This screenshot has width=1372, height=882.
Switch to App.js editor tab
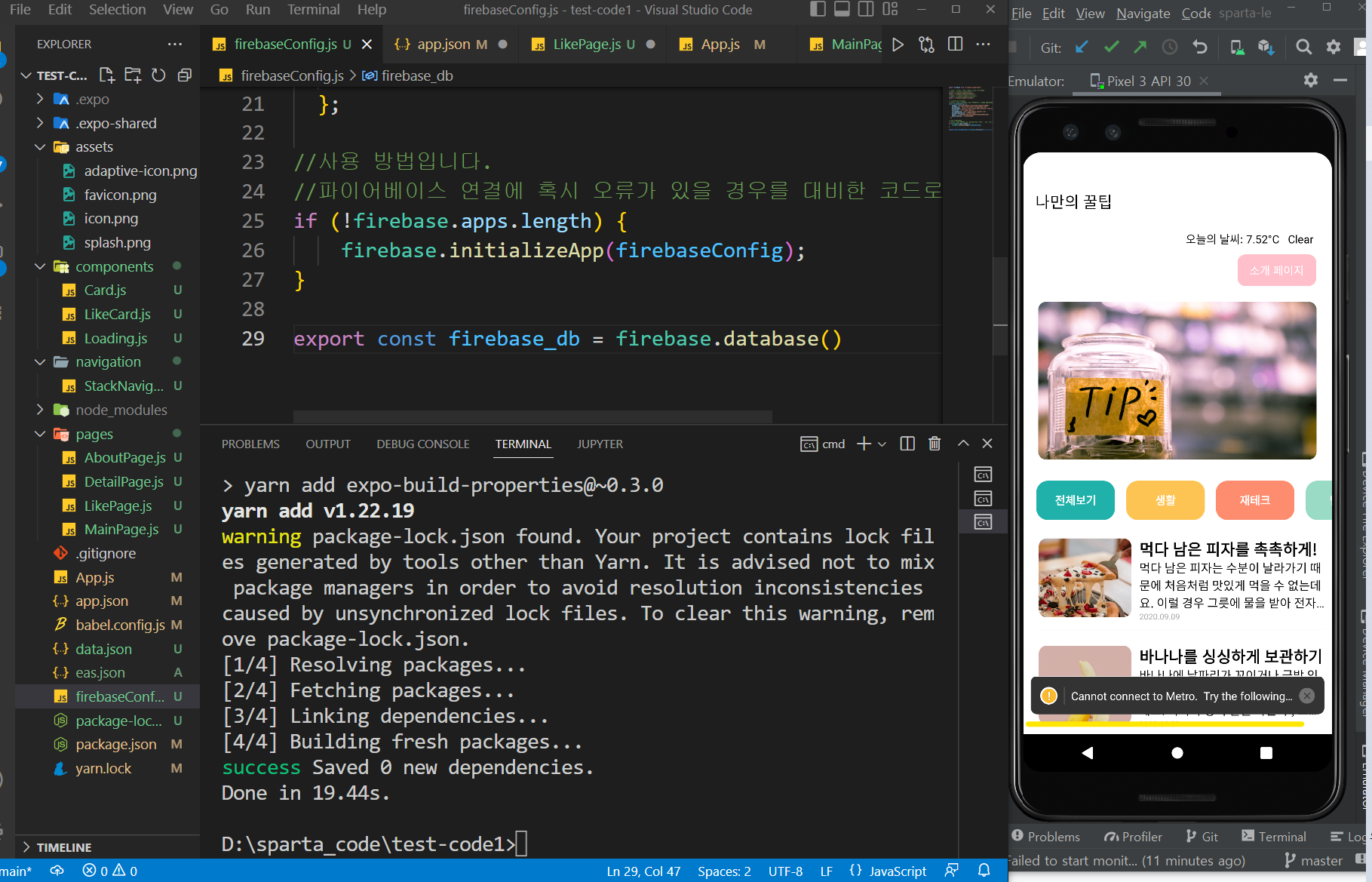click(732, 45)
